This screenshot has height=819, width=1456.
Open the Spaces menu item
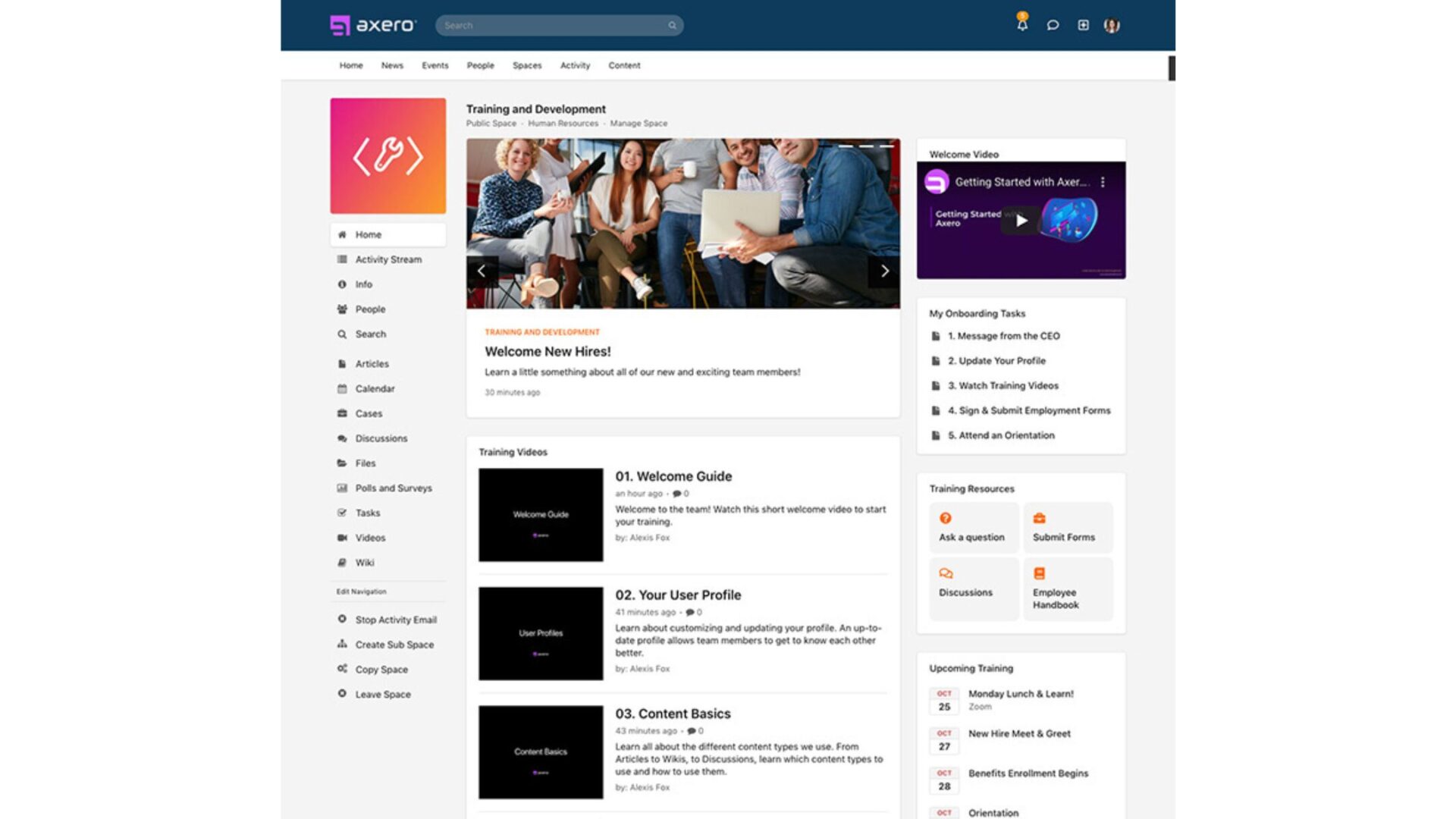(527, 65)
